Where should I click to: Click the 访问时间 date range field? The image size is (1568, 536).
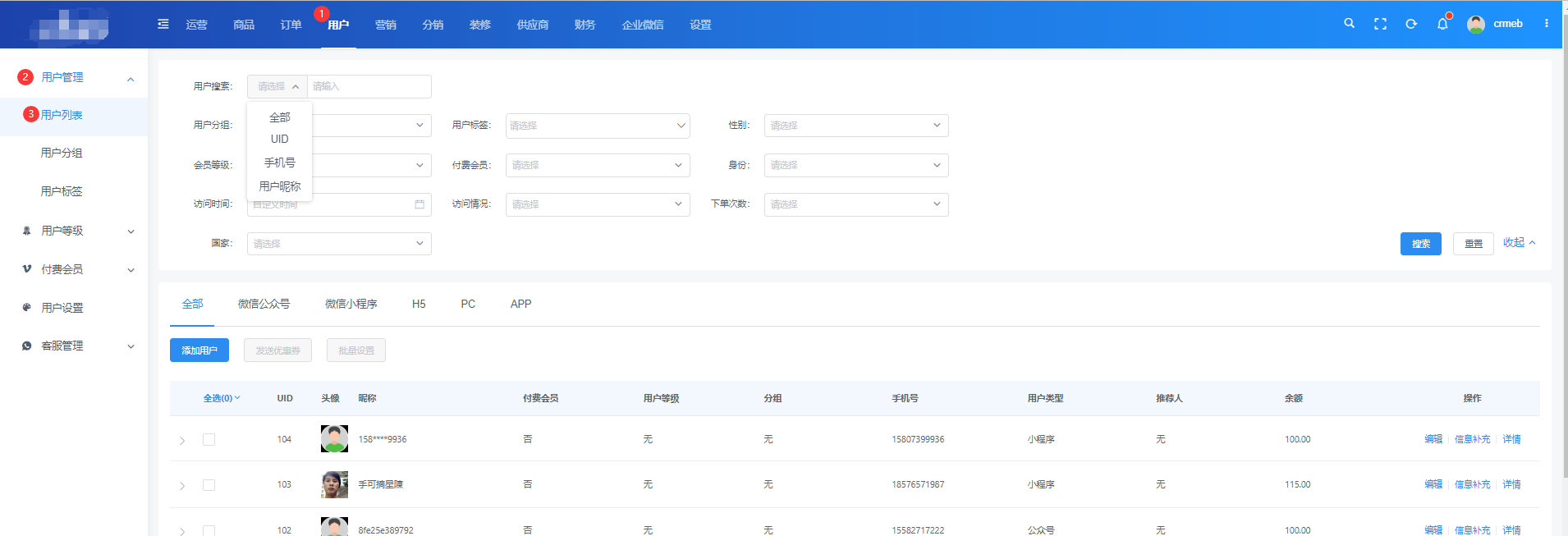coord(339,204)
